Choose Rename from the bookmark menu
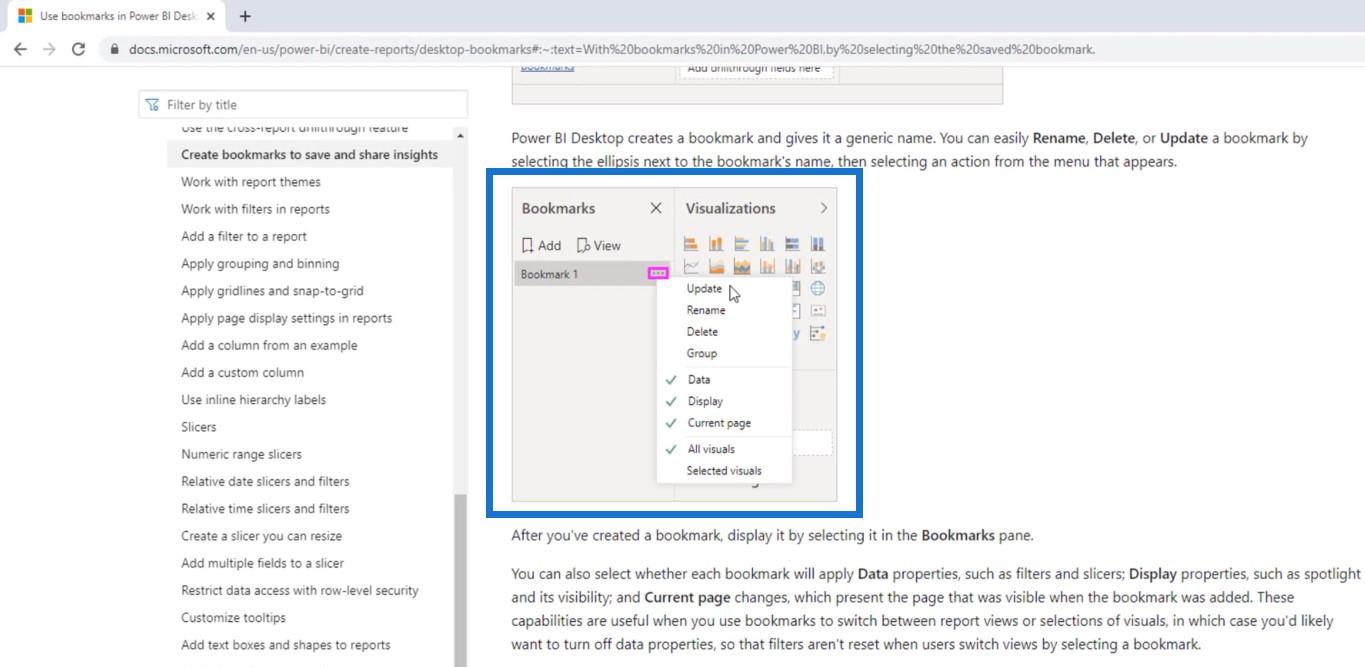The height and width of the screenshot is (667, 1365). click(706, 310)
